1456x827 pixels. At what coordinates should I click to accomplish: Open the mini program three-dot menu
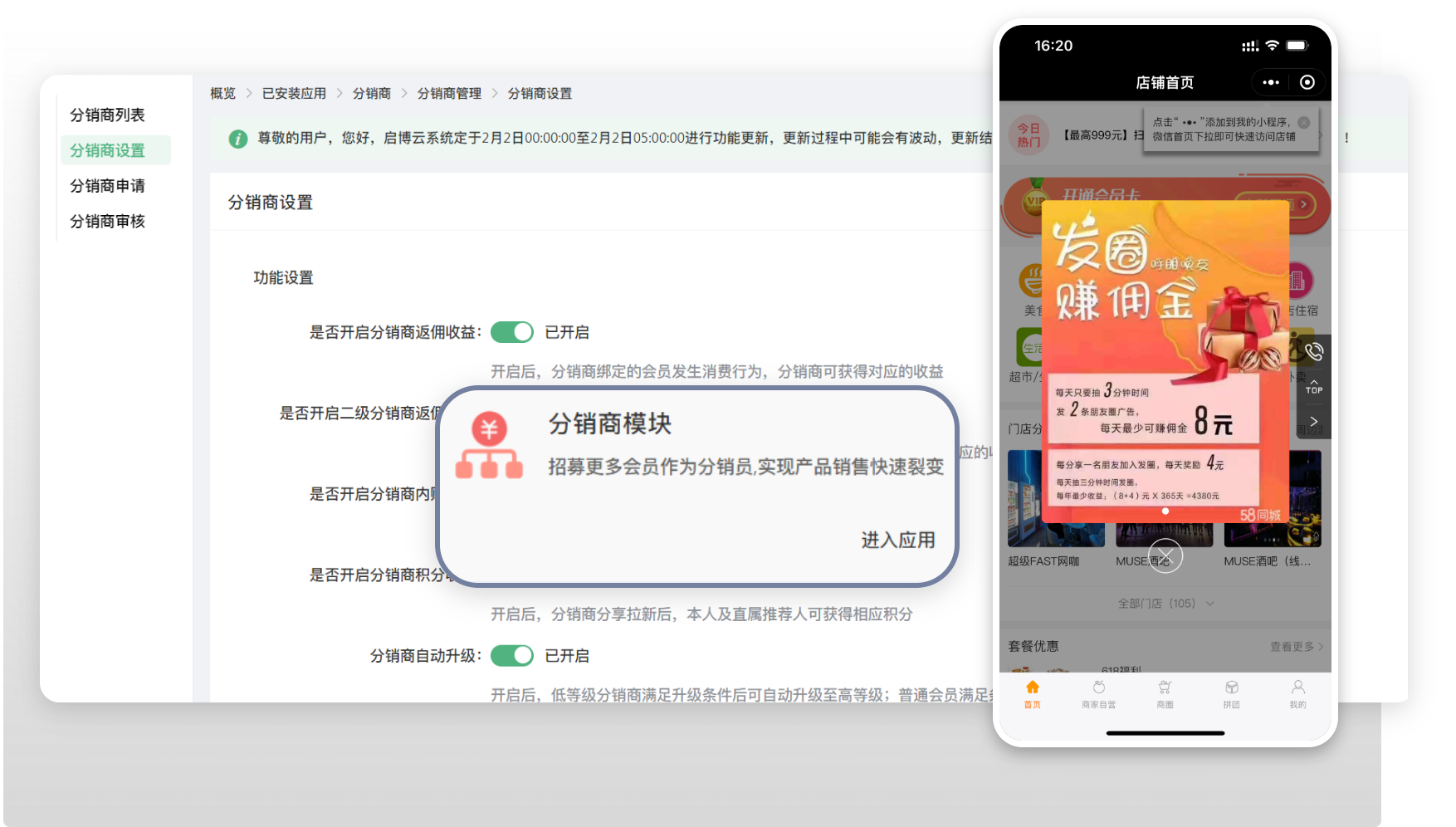point(1270,82)
